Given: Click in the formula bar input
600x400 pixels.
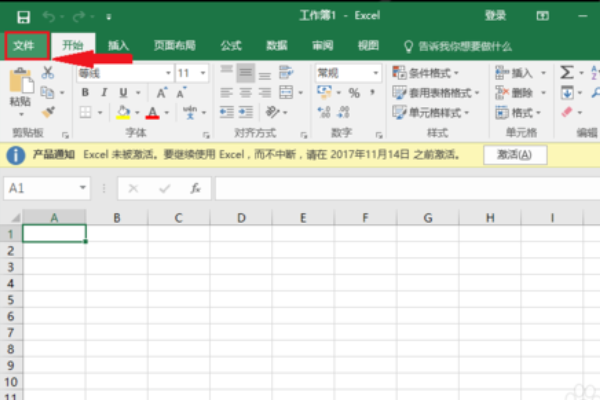Looking at the screenshot, I should (x=408, y=188).
